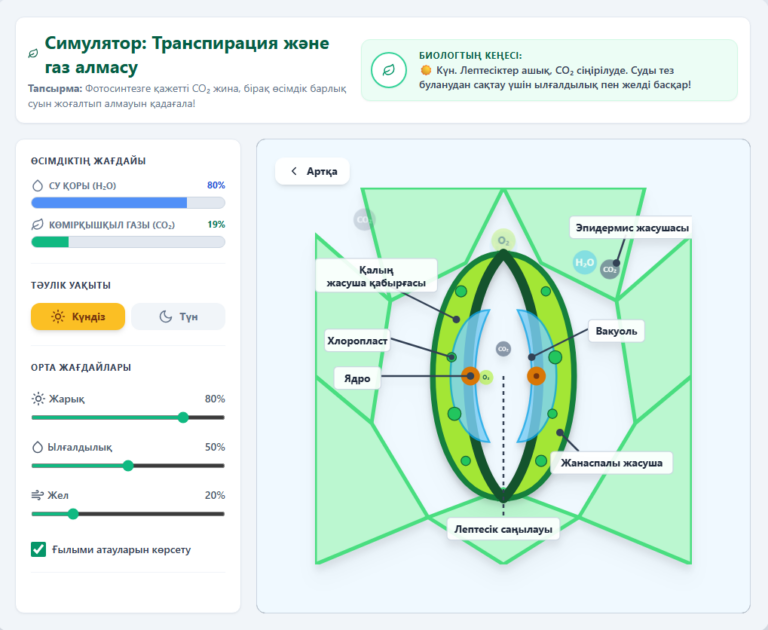Click the left blue vacuole of the guard cell
The width and height of the screenshot is (768, 630).
click(x=468, y=375)
